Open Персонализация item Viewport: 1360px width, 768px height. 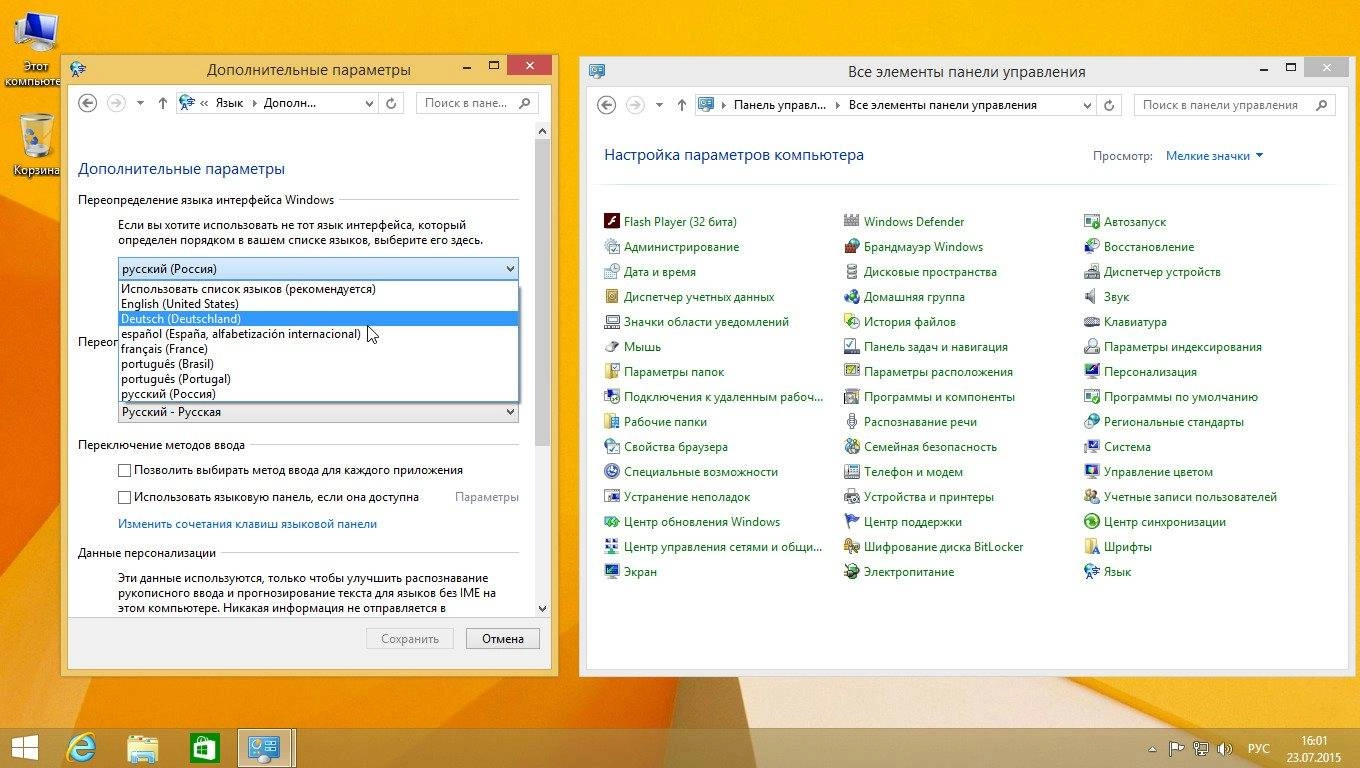(1141, 372)
